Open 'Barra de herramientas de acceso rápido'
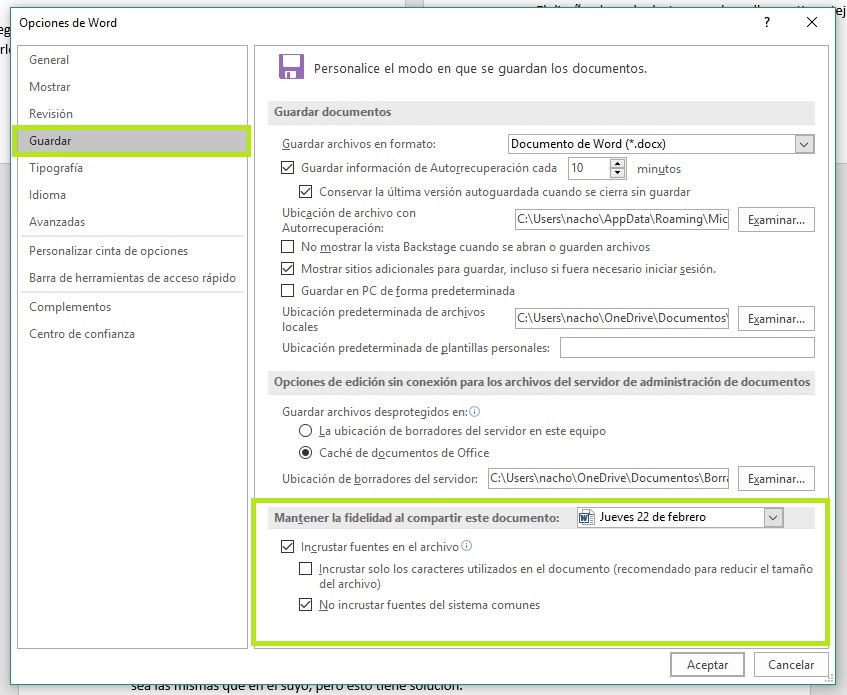847x695 pixels. tap(132, 278)
